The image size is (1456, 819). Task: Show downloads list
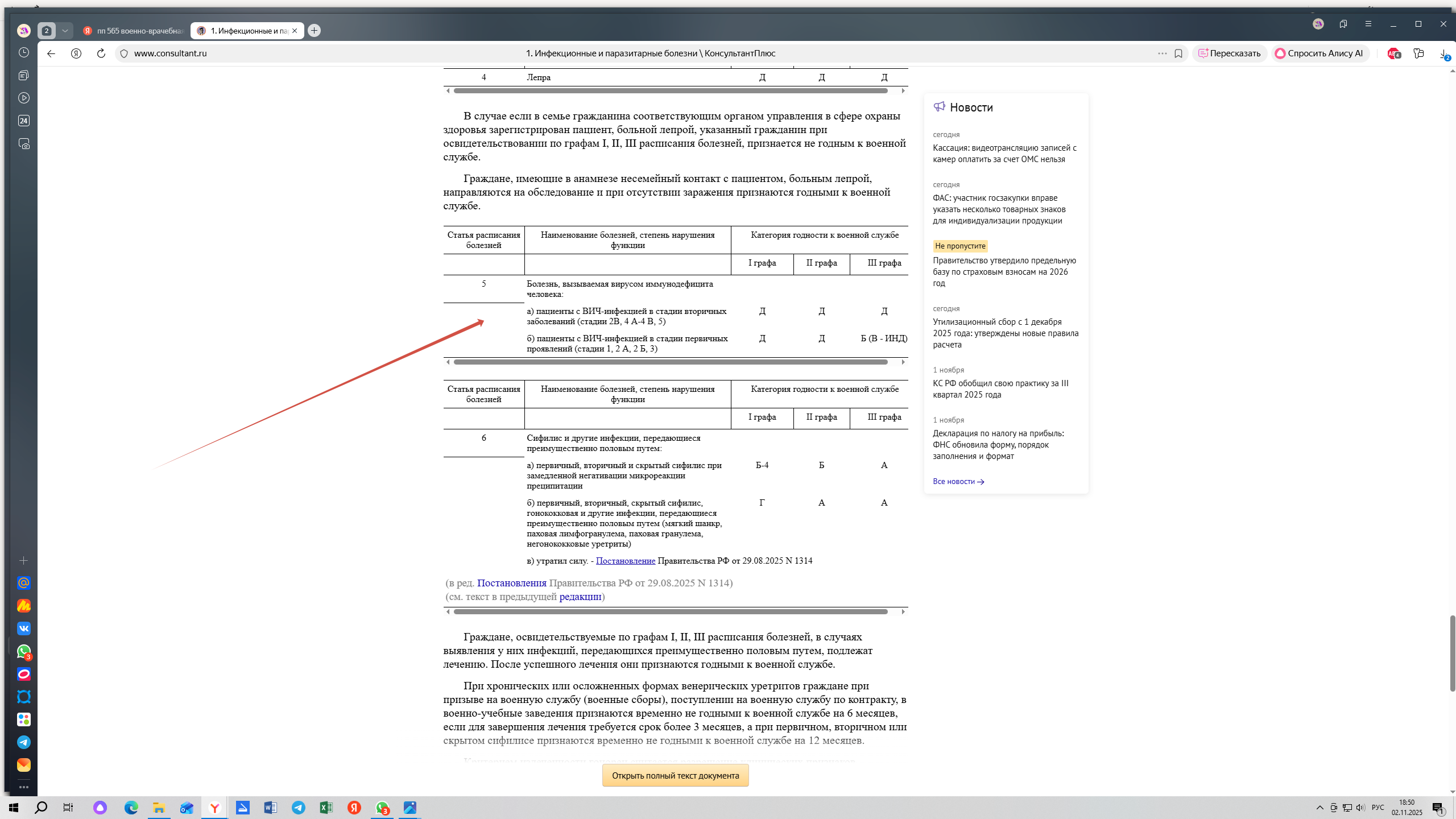[x=1445, y=53]
